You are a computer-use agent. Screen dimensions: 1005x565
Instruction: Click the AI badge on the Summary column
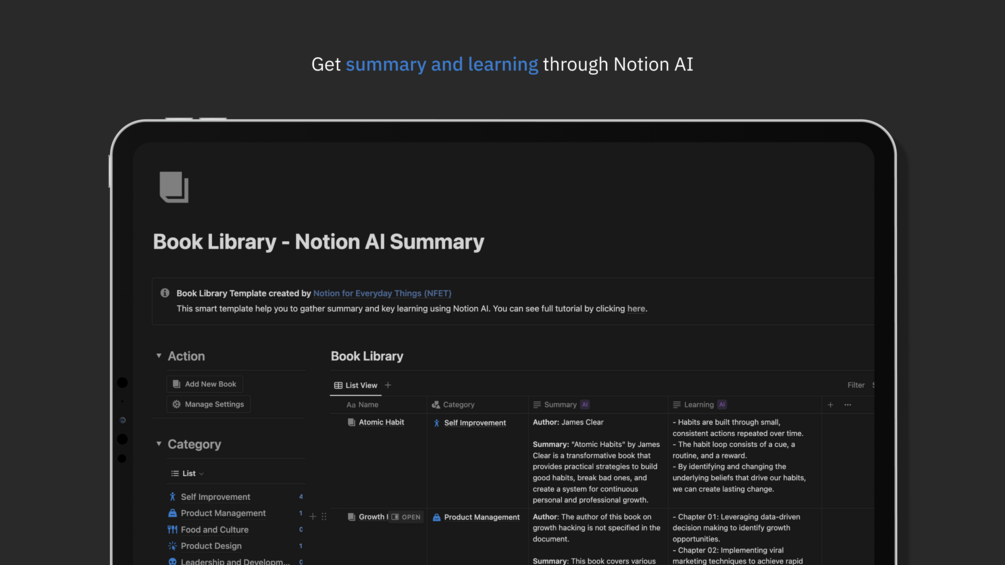coord(585,405)
